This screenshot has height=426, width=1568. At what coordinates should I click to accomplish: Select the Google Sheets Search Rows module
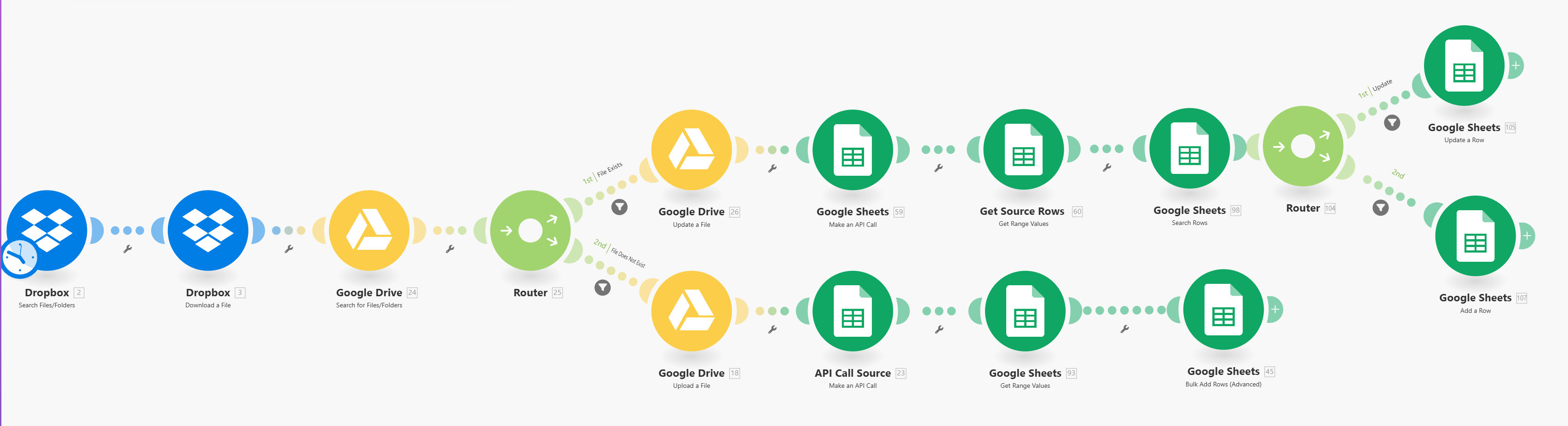(x=1189, y=149)
